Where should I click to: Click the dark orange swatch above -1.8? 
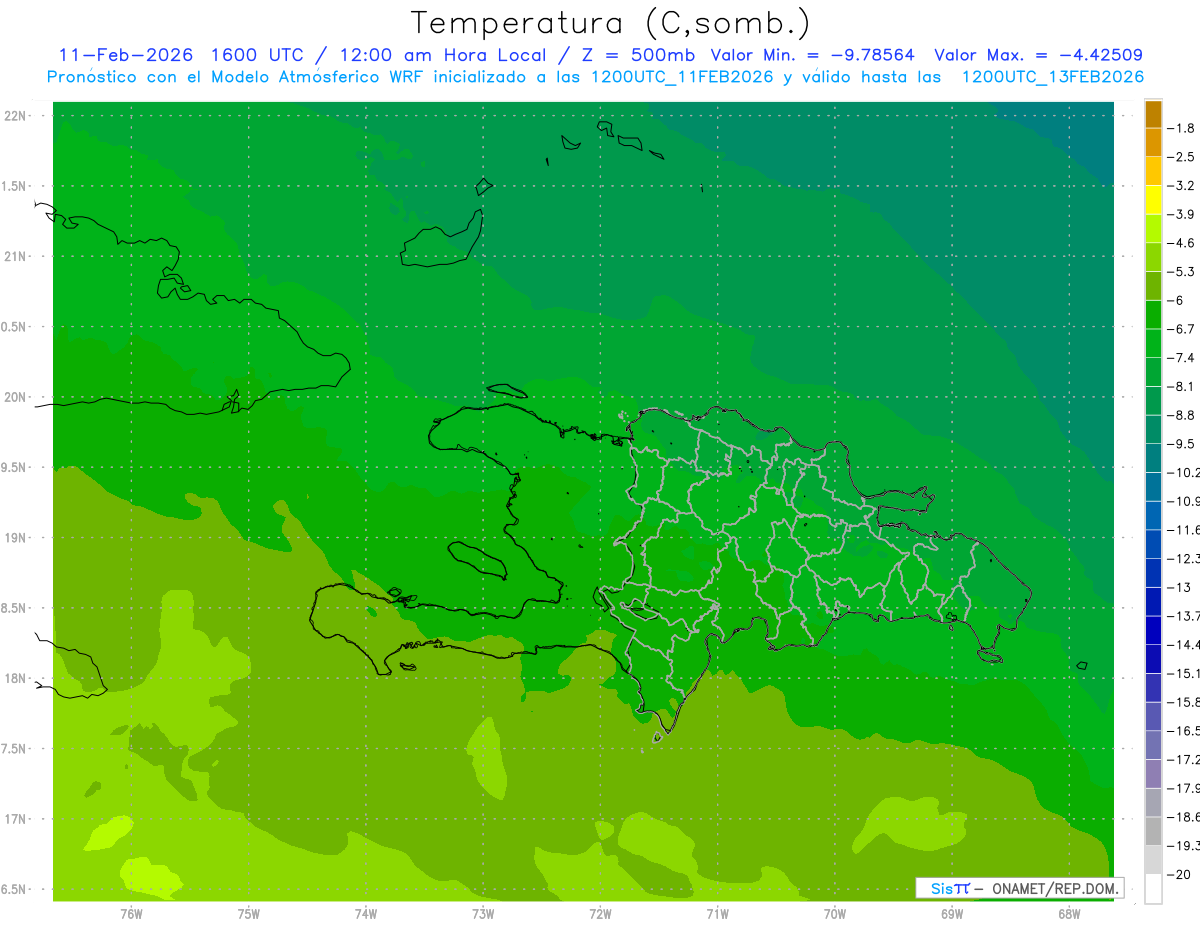coord(1153,115)
